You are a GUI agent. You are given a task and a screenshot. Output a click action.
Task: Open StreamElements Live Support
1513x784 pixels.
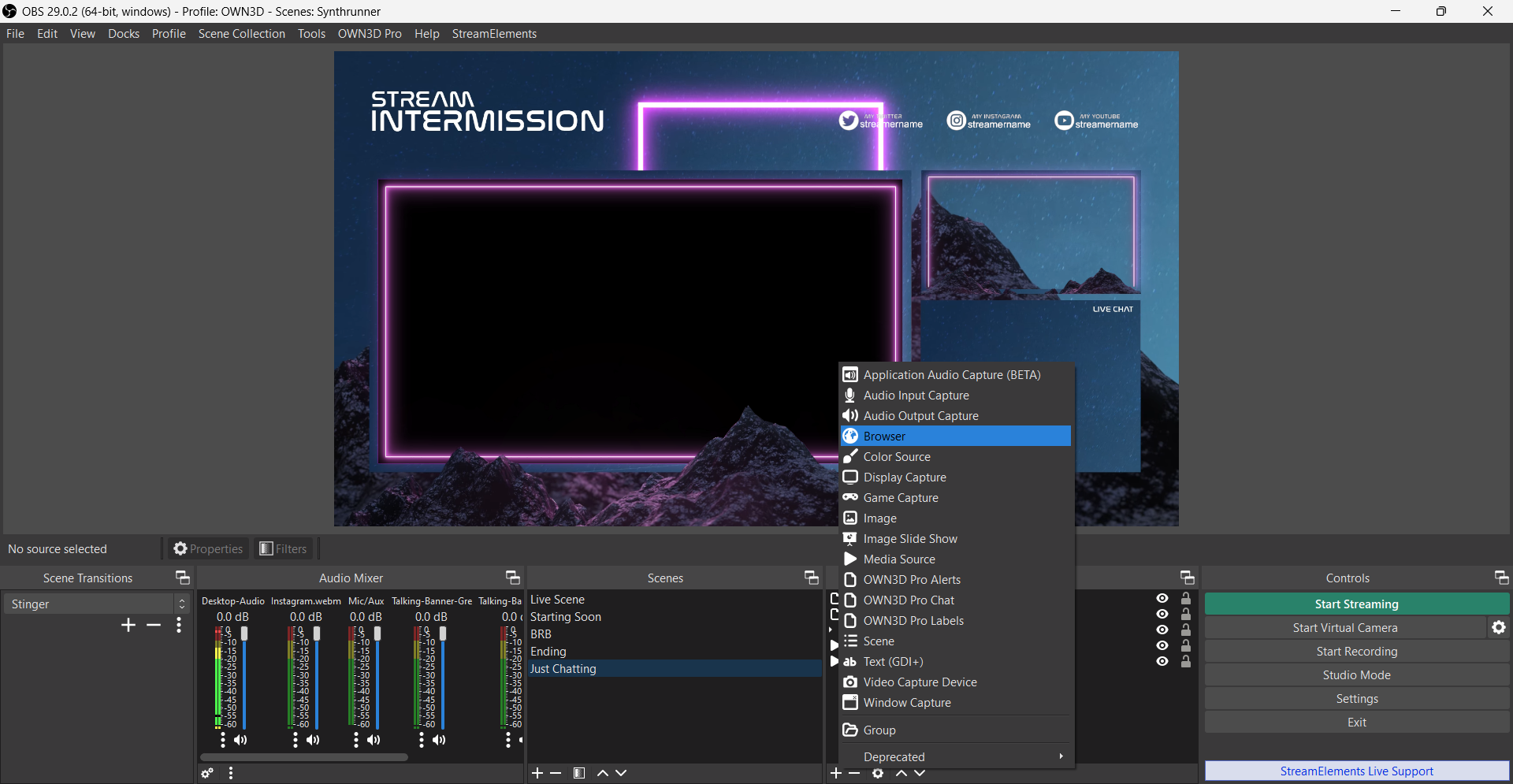point(1356,771)
